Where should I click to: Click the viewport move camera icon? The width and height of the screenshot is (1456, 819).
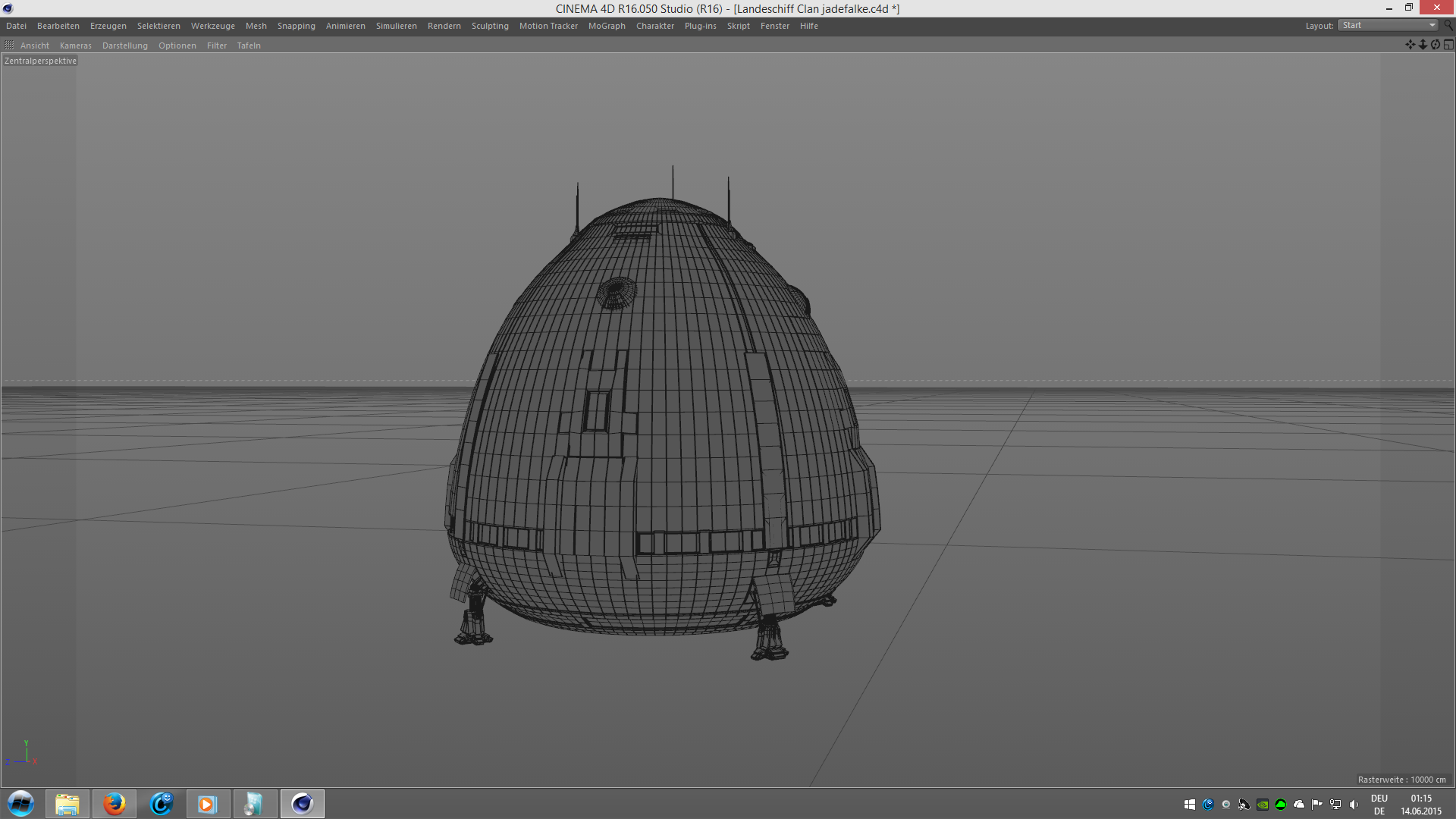(x=1410, y=45)
